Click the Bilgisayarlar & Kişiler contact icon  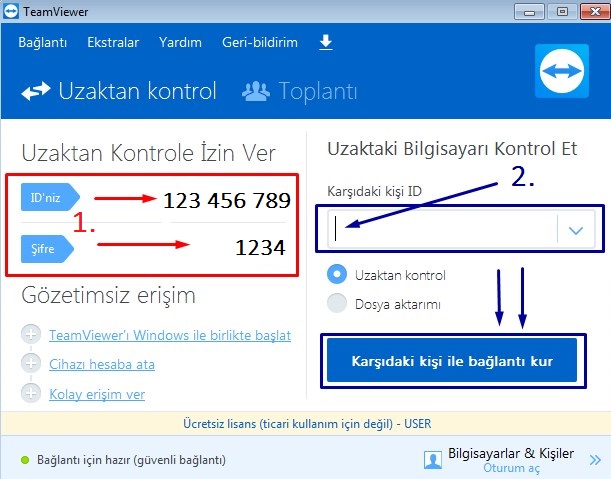pyautogui.click(x=433, y=460)
